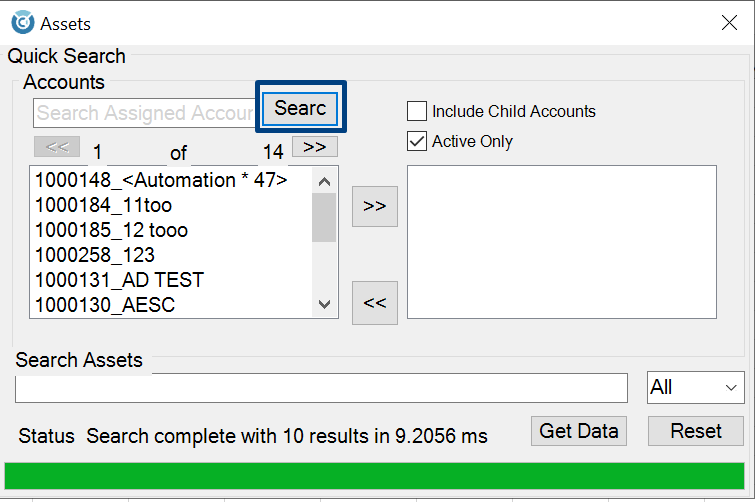
Task: Move selected account to right list
Action: pyautogui.click(x=375, y=206)
